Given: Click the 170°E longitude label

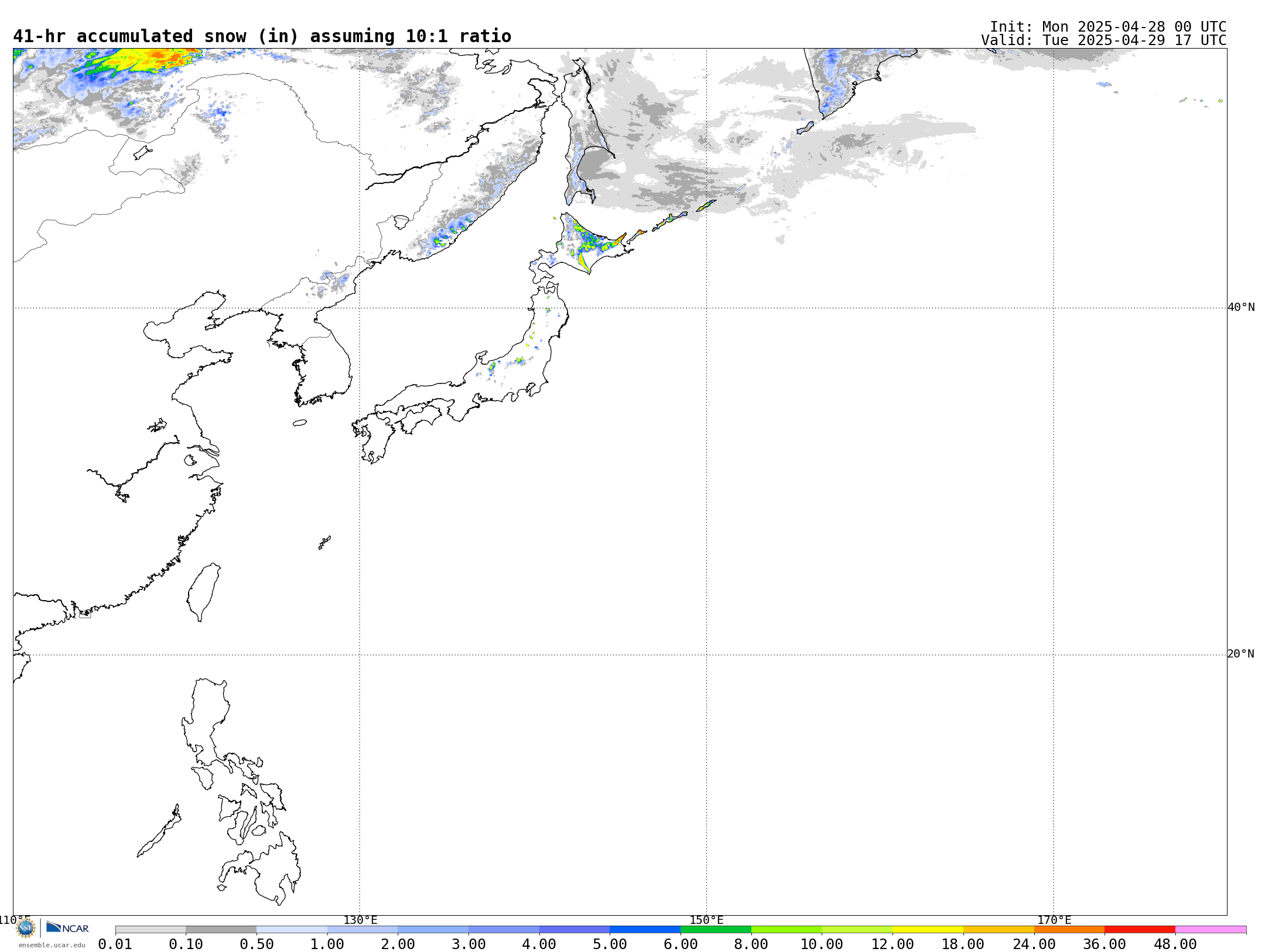Looking at the screenshot, I should click(1054, 920).
